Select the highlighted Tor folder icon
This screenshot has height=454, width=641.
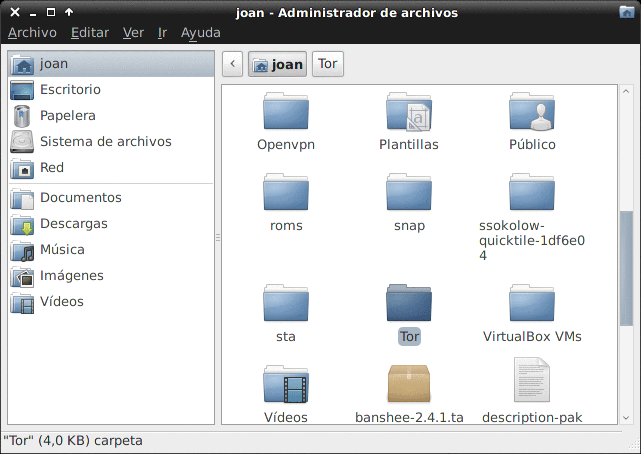click(409, 302)
